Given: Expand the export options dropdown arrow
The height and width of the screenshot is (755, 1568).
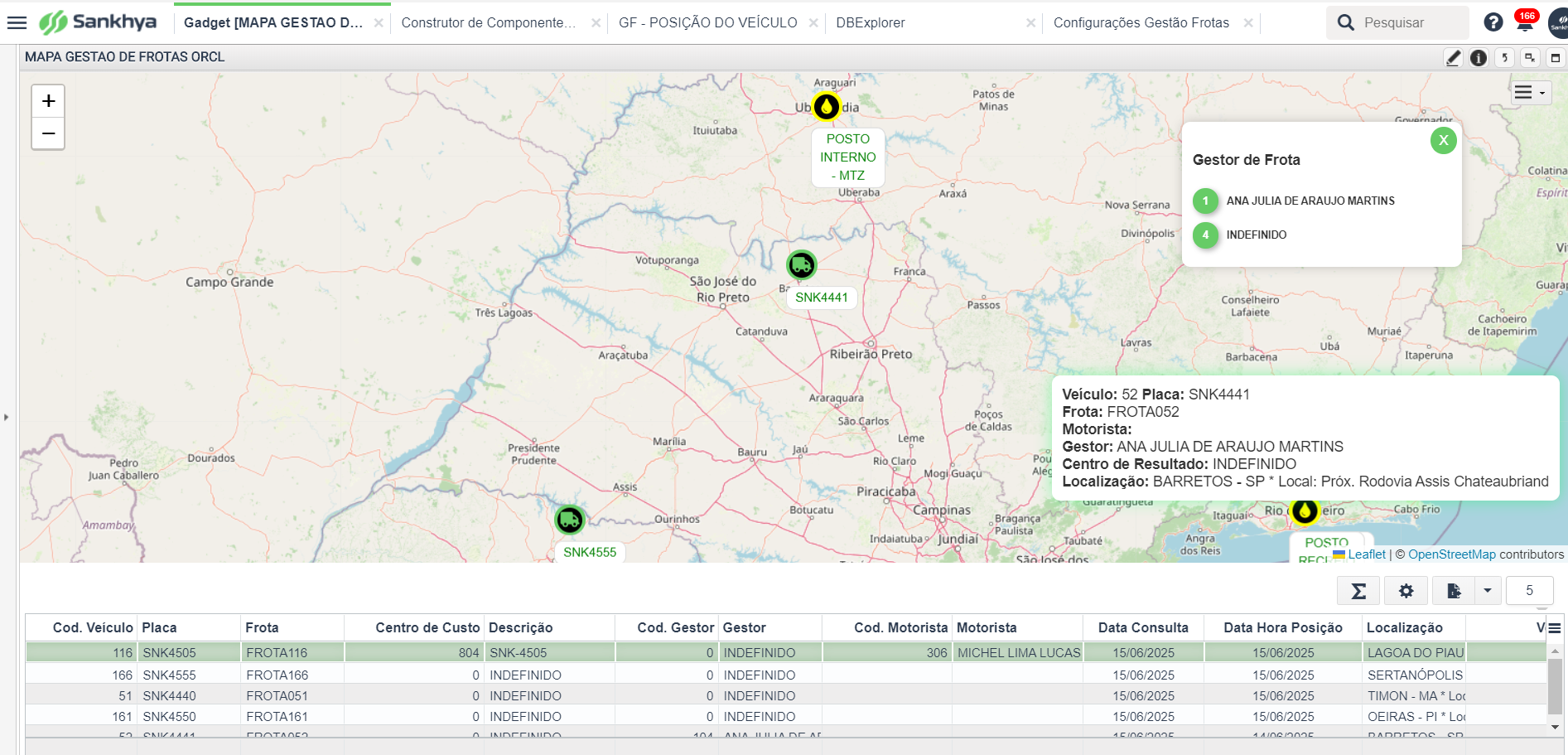Looking at the screenshot, I should 1488,591.
